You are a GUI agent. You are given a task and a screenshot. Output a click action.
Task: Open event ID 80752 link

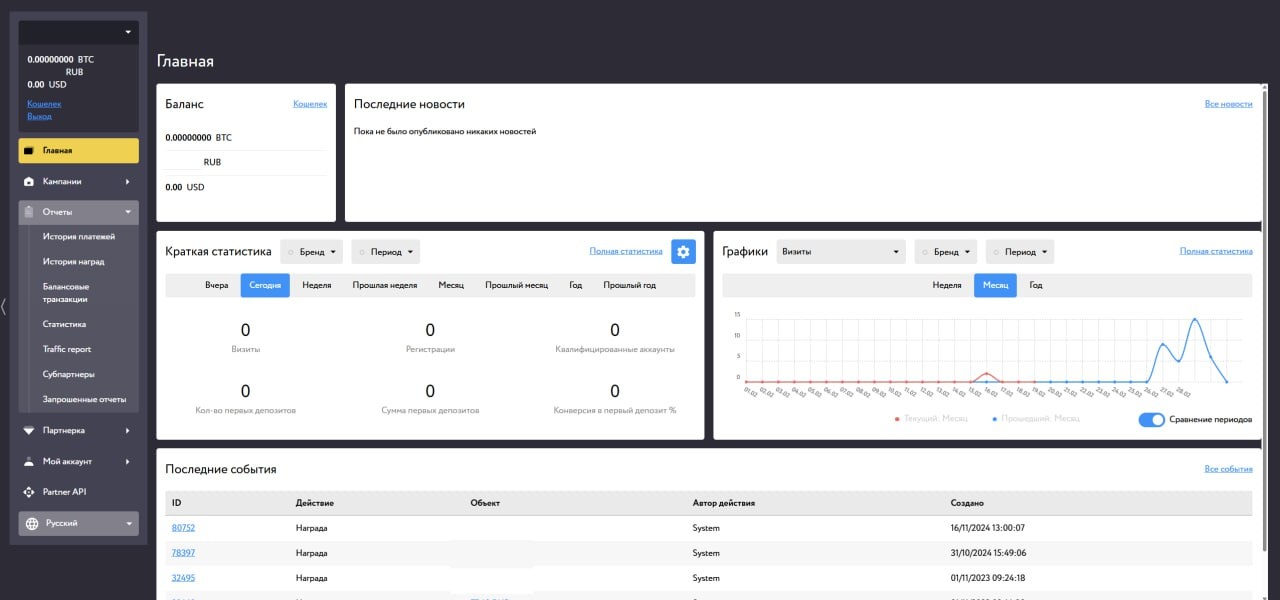pyautogui.click(x=183, y=528)
